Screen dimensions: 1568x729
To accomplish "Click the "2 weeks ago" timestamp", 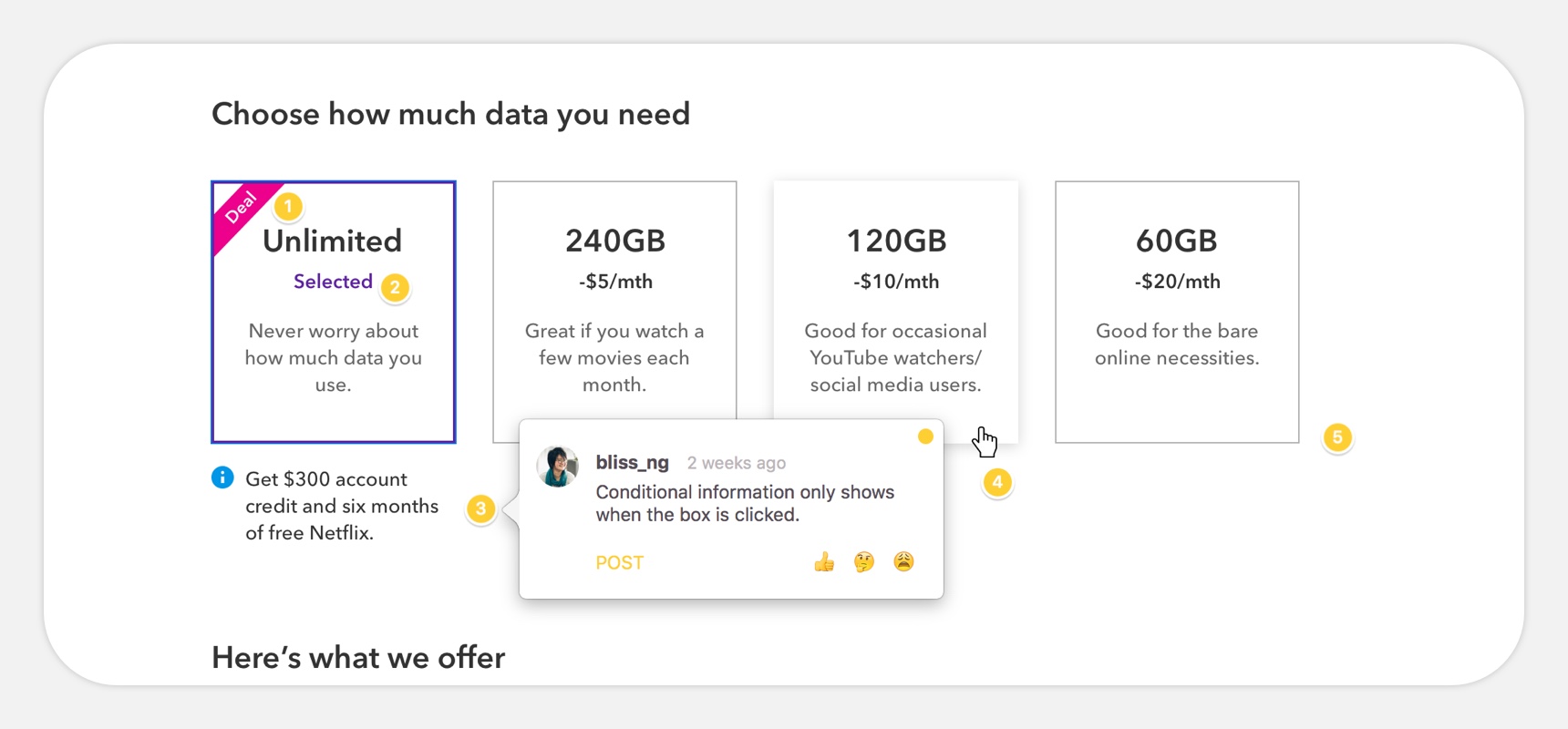I will click(737, 463).
